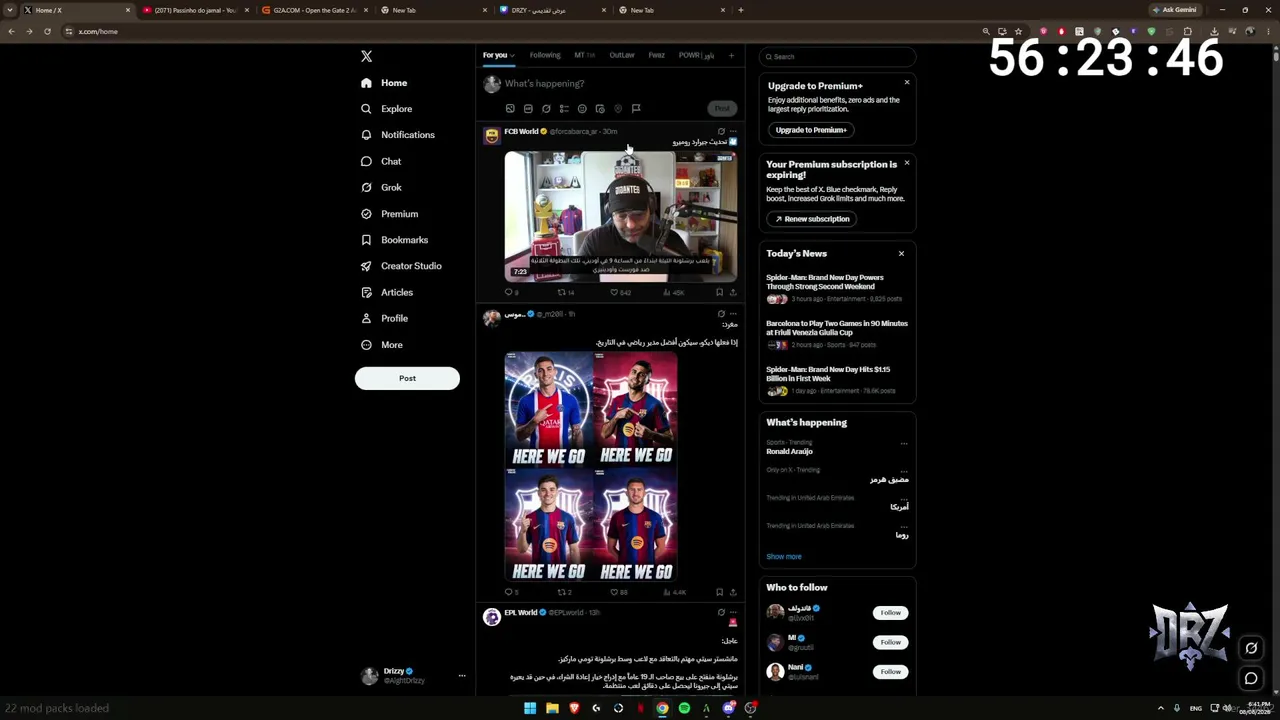
Task: Add a poll to the new post
Action: 564,109
